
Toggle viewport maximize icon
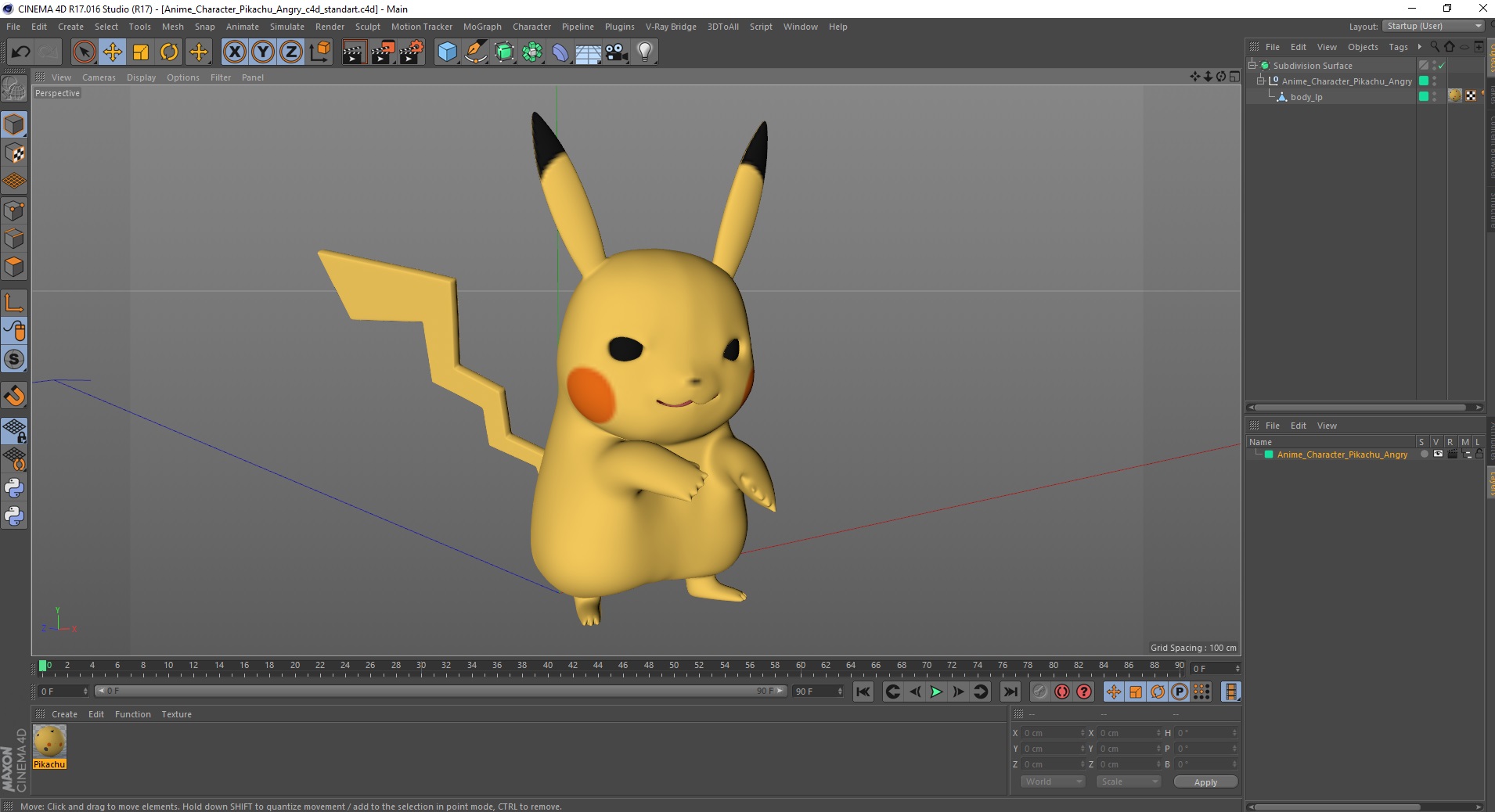1234,77
